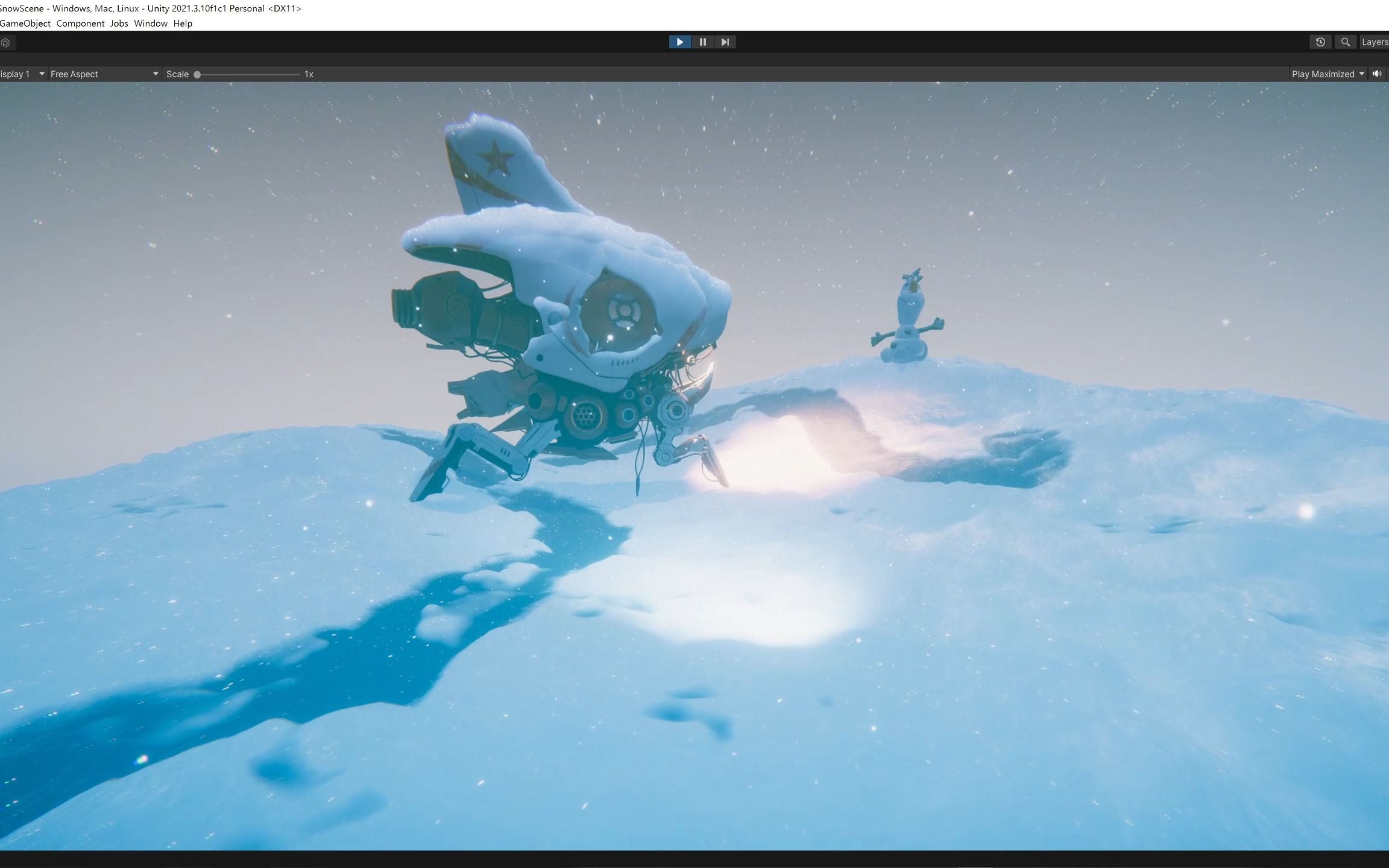Click the Window menu item
The height and width of the screenshot is (868, 1389).
150,23
